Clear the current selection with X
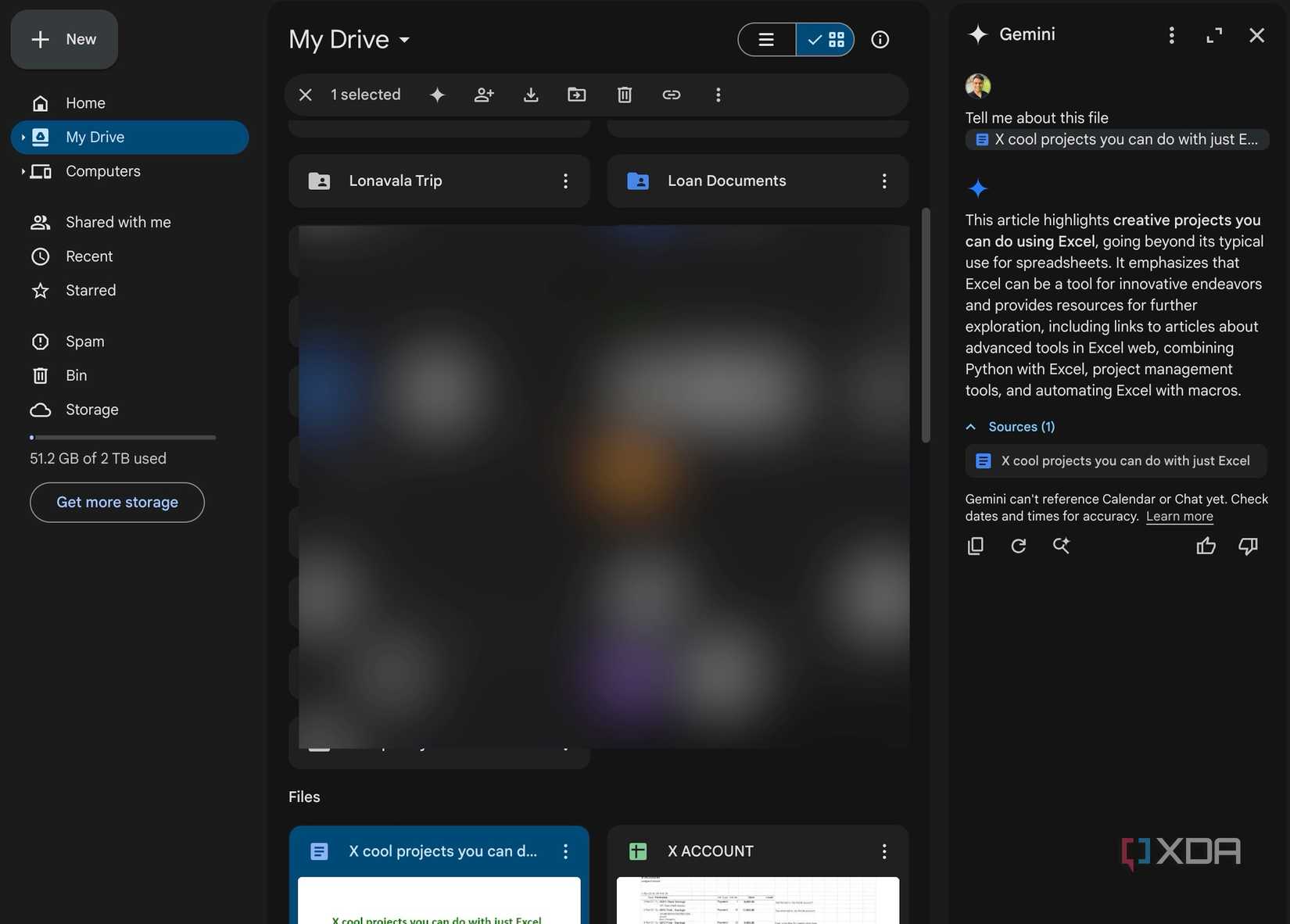 pos(306,95)
